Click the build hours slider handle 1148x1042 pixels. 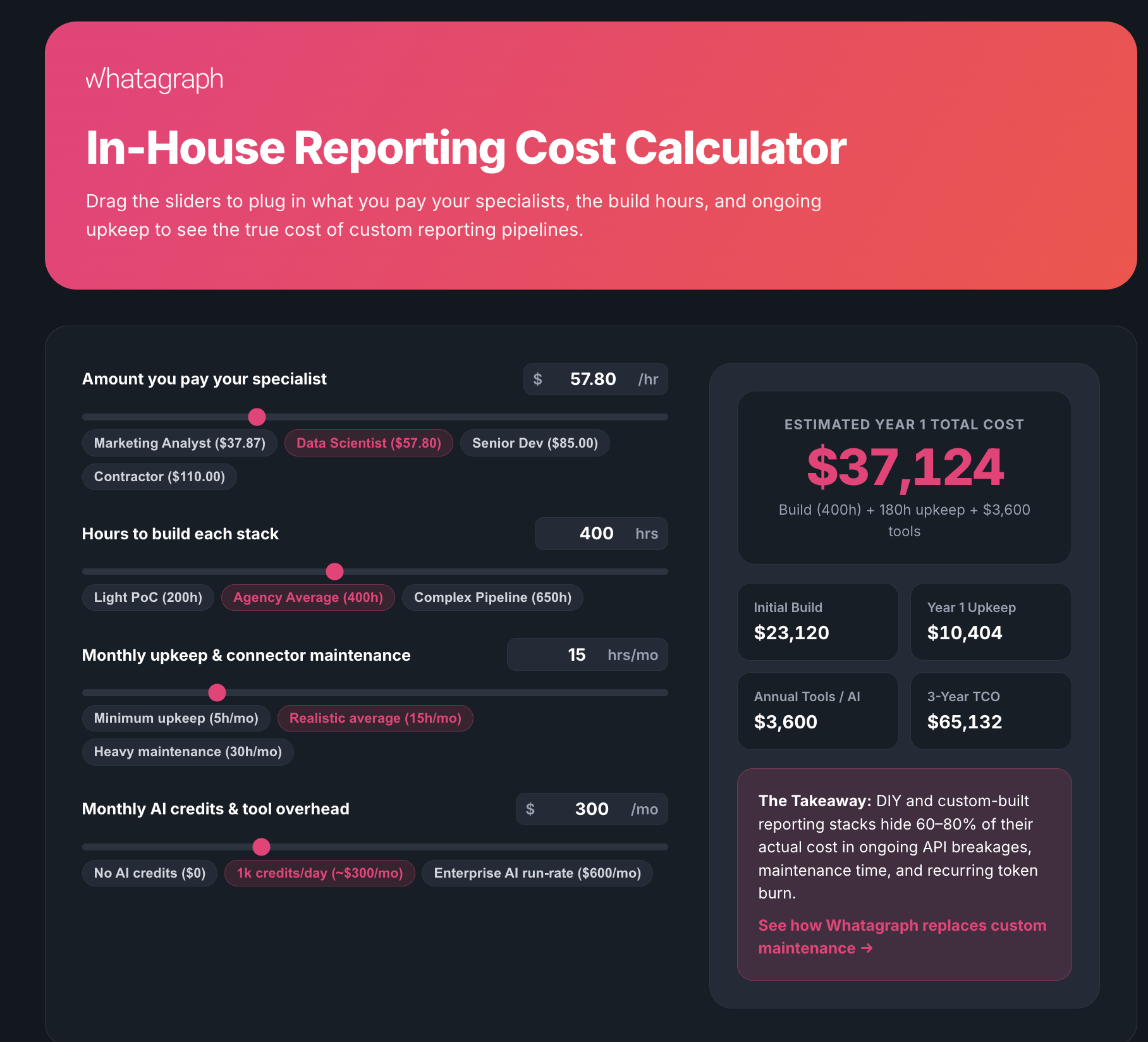(334, 572)
